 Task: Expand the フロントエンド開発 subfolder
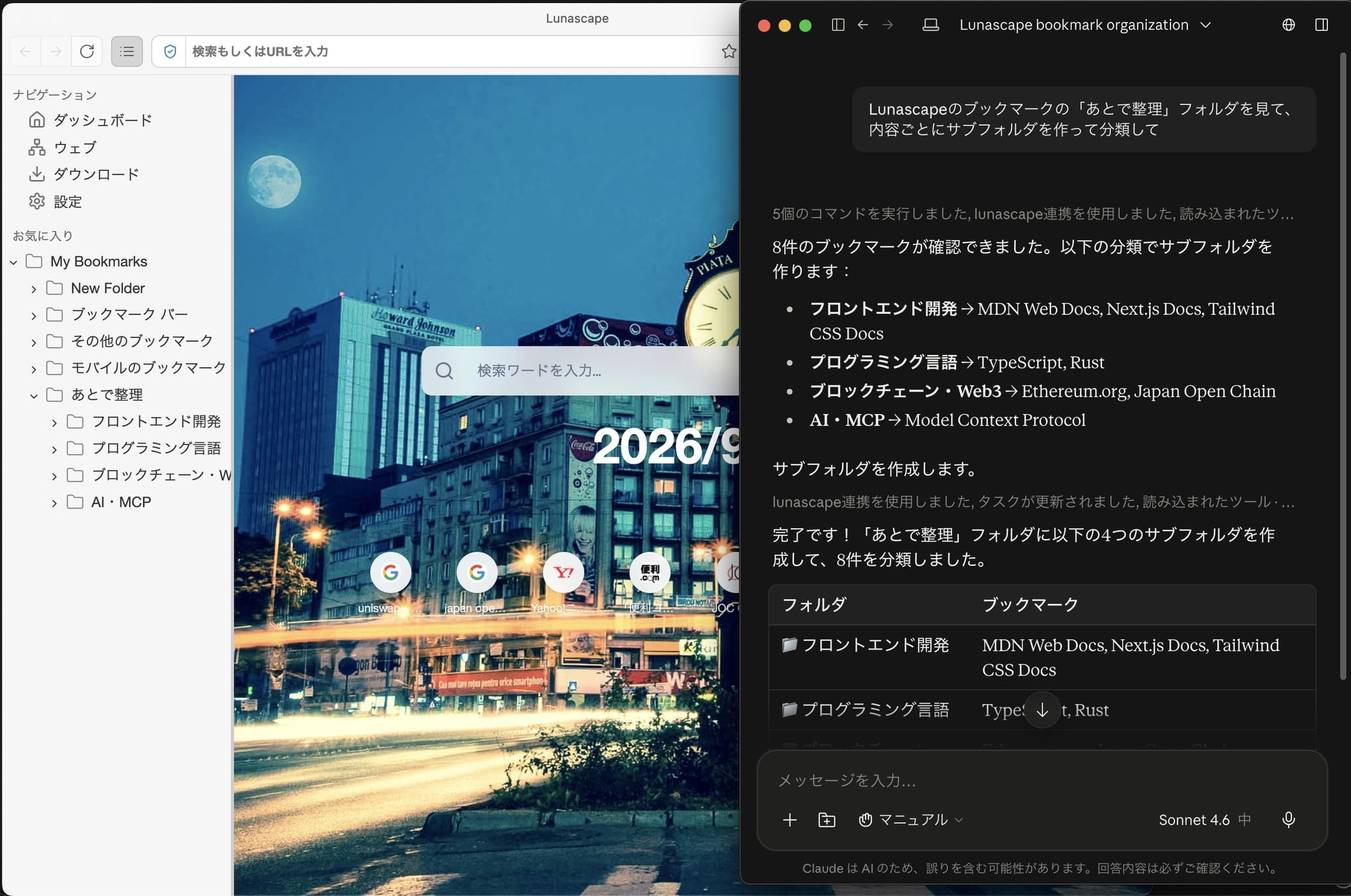tap(54, 422)
